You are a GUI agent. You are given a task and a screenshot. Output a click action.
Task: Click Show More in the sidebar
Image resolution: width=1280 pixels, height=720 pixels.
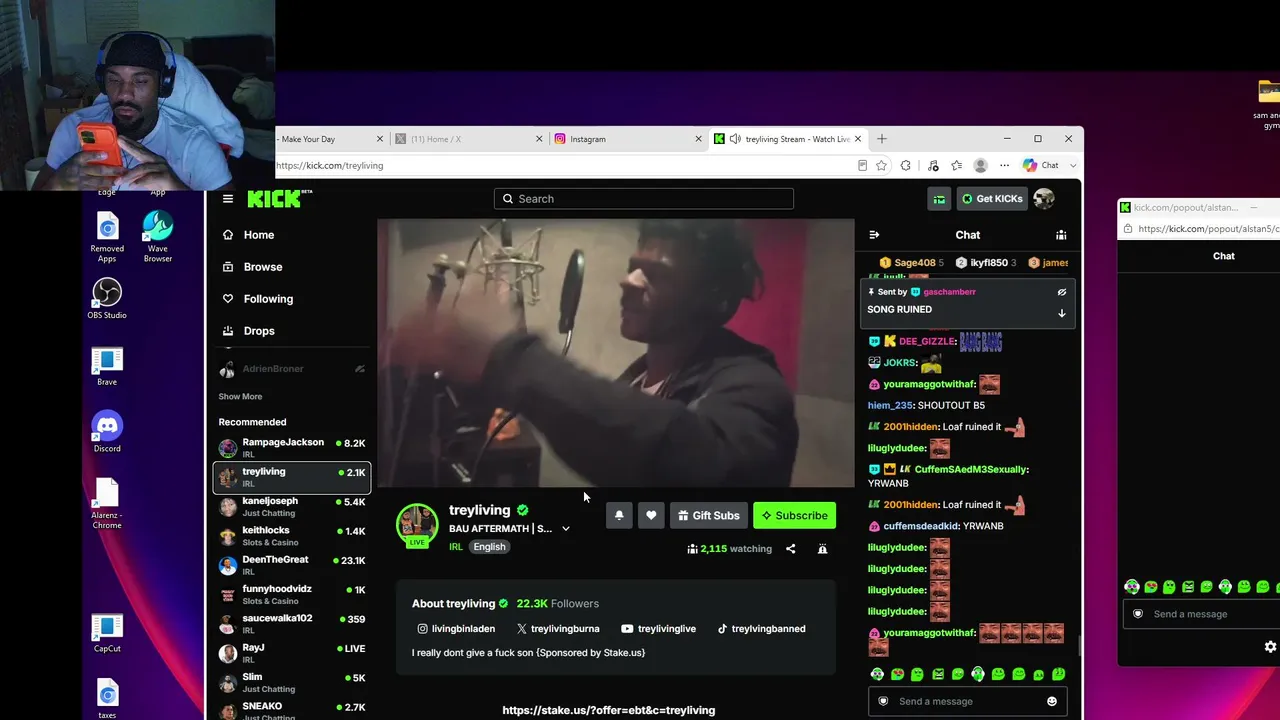pos(240,397)
